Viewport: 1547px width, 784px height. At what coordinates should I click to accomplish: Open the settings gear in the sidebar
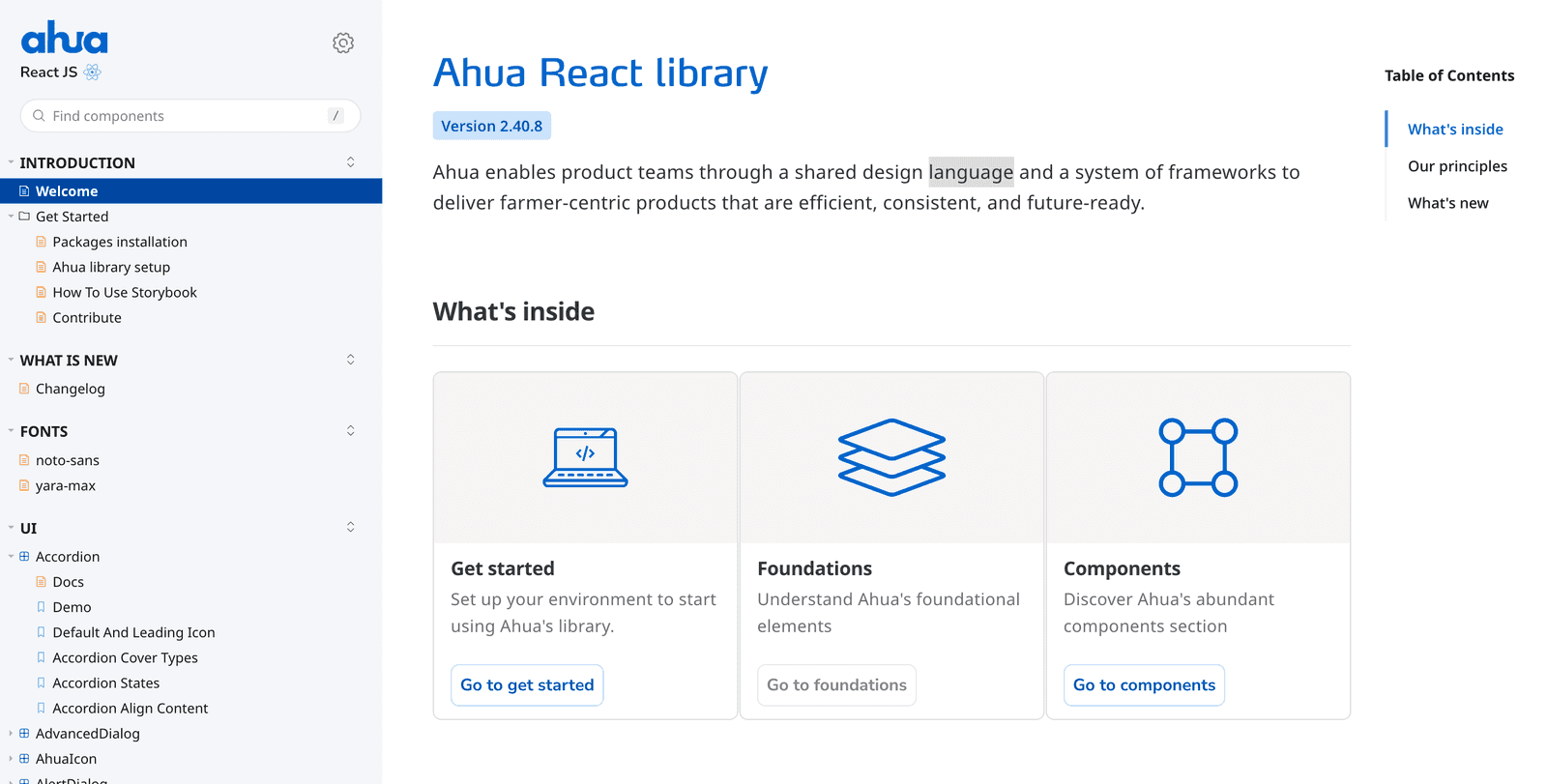coord(343,44)
